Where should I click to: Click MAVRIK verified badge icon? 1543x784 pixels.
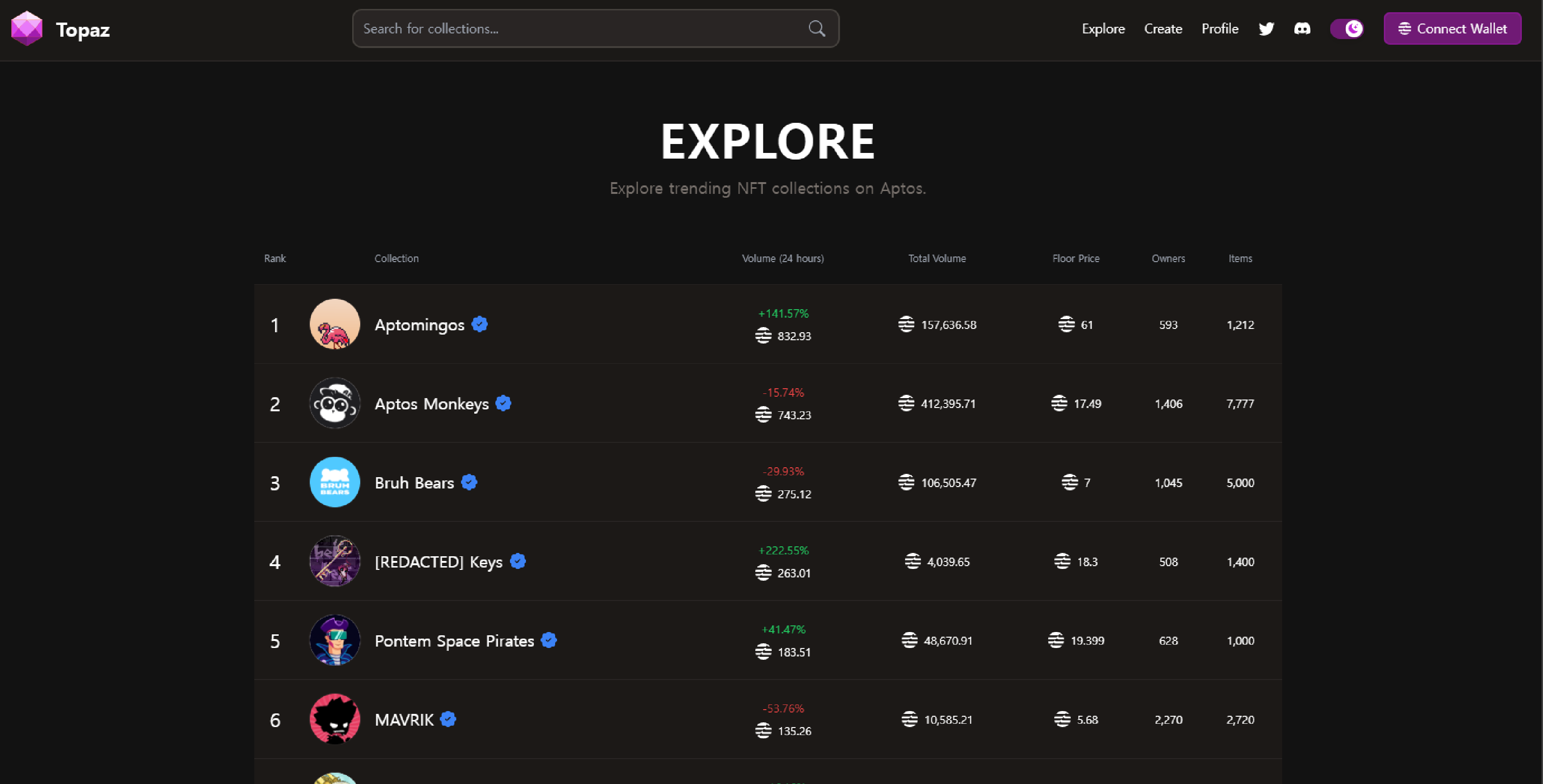pyautogui.click(x=448, y=720)
